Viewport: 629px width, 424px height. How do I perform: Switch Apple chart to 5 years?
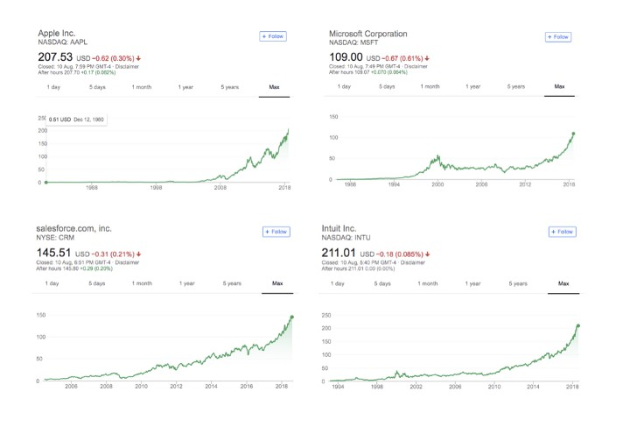(230, 87)
